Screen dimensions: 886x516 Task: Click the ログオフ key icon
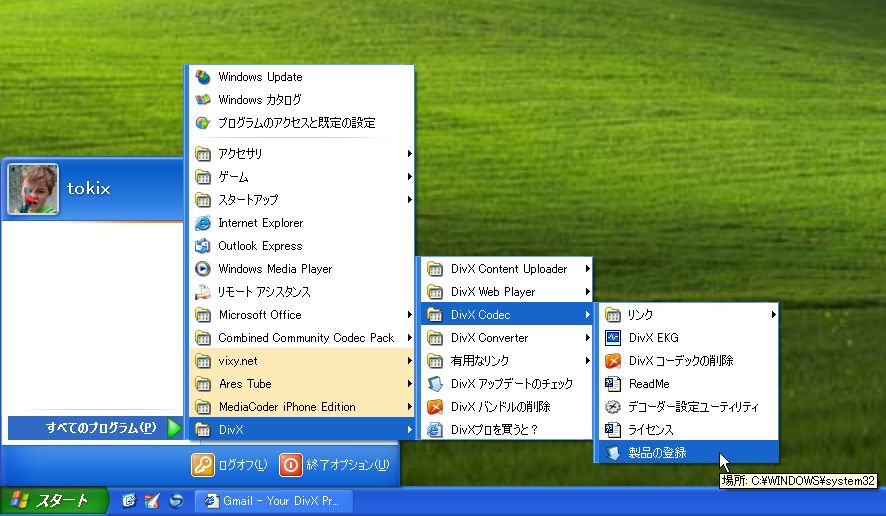coord(203,465)
